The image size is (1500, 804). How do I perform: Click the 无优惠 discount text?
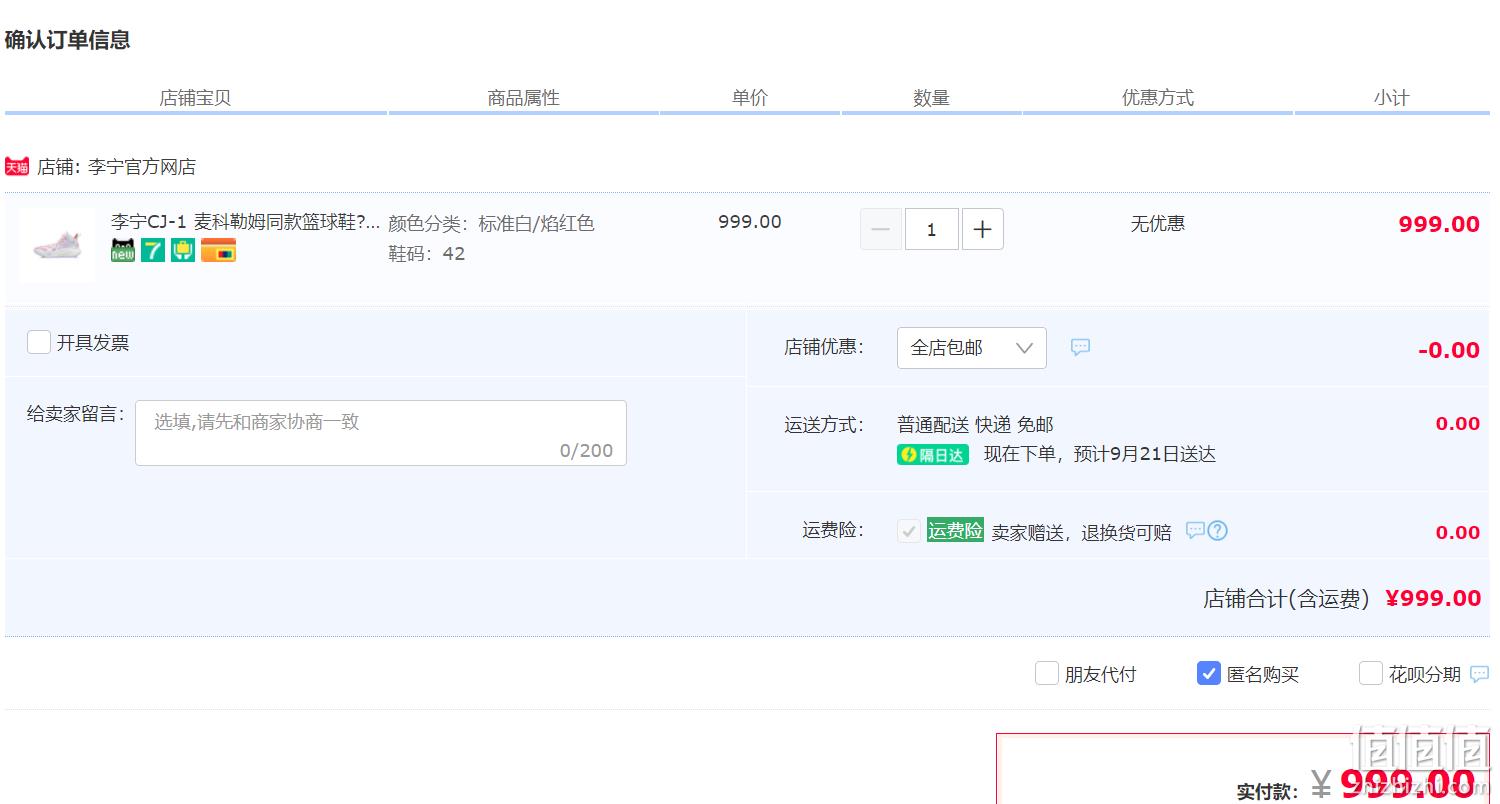coord(1158,224)
